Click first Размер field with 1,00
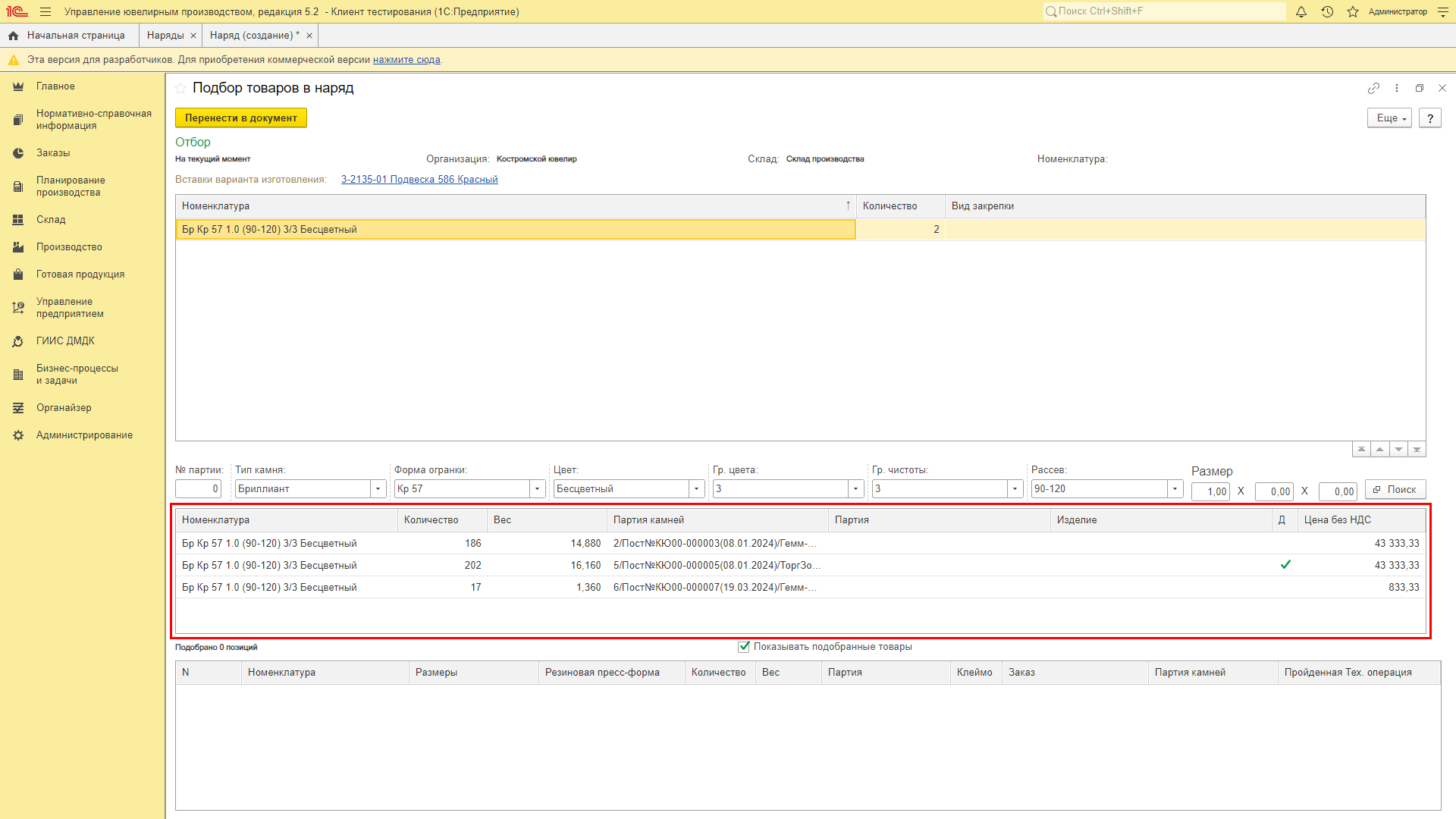Image resolution: width=1456 pixels, height=819 pixels. [1210, 491]
